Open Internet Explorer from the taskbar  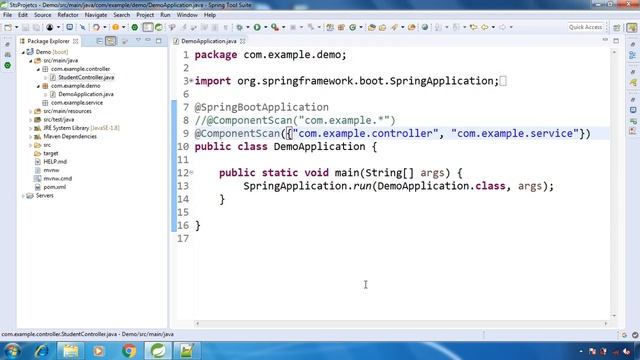(x=42, y=351)
